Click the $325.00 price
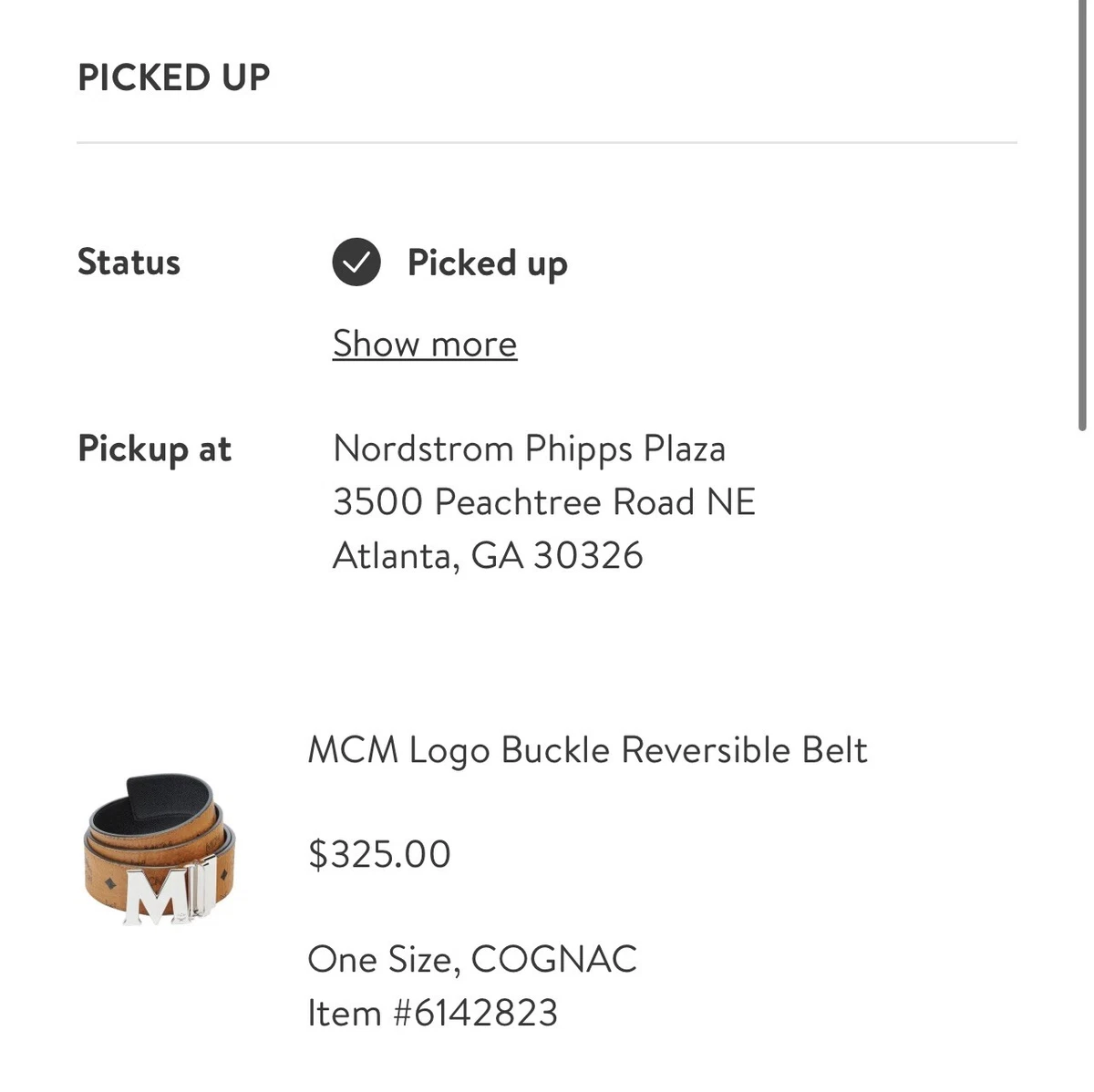 (x=379, y=854)
